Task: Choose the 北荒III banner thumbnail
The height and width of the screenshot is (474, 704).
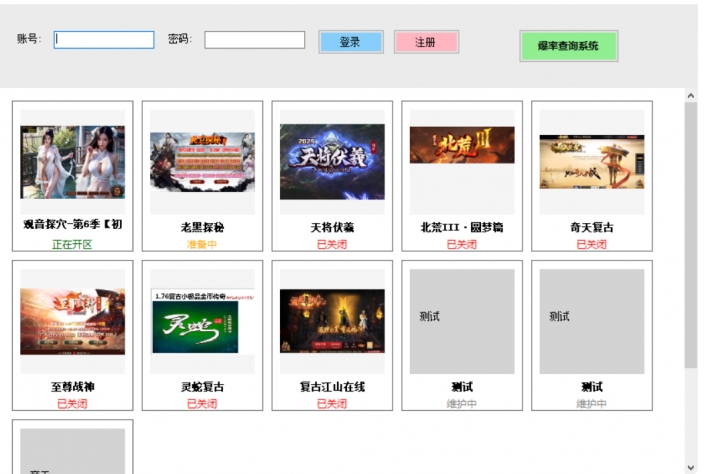Action: 462,145
